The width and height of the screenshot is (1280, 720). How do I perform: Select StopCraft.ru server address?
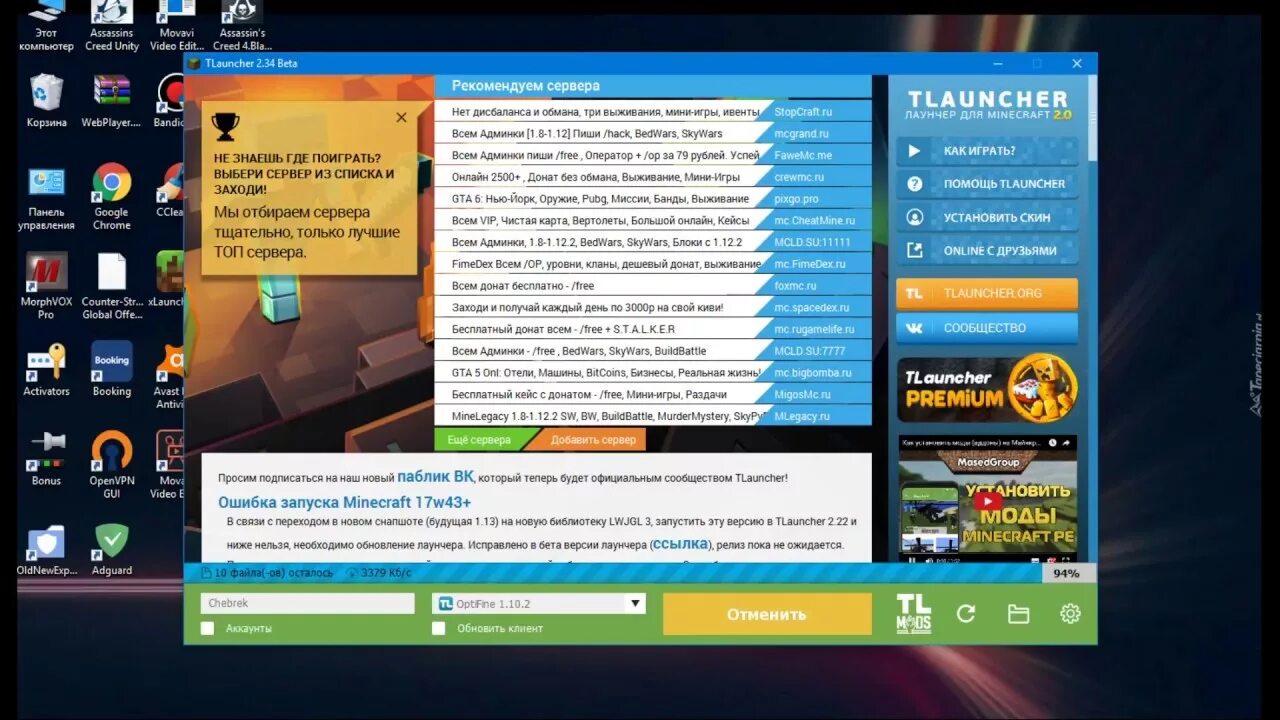[803, 112]
